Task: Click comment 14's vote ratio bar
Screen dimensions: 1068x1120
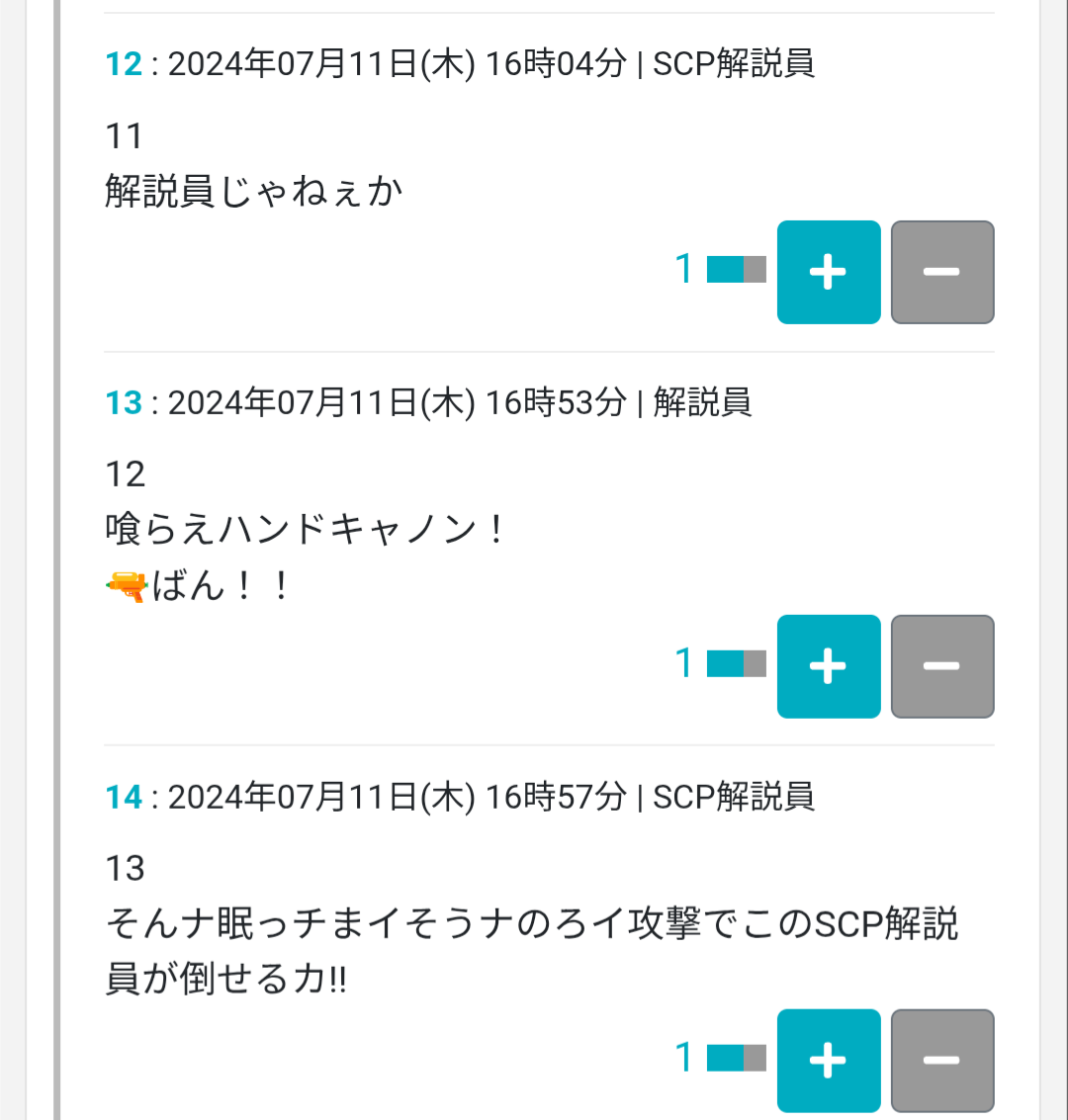Action: [737, 1058]
